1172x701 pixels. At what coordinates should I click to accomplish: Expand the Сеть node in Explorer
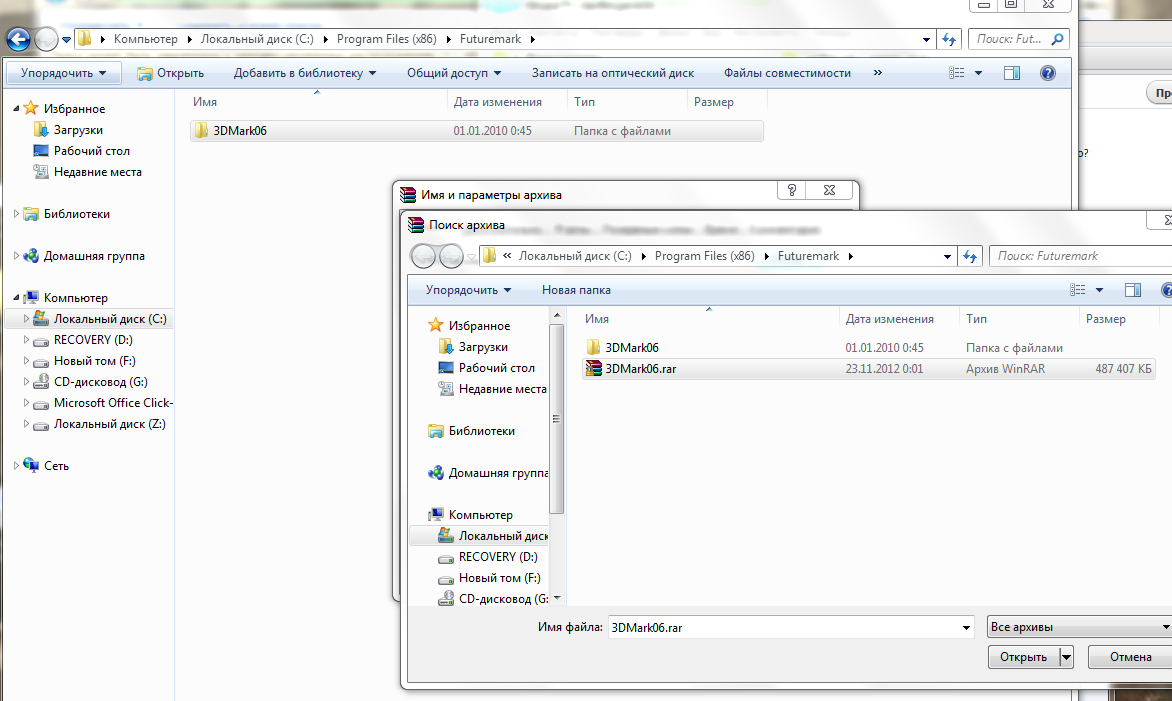coord(16,466)
